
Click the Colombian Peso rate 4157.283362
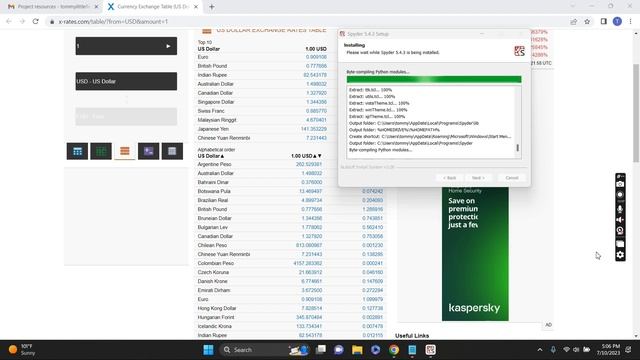click(308, 263)
